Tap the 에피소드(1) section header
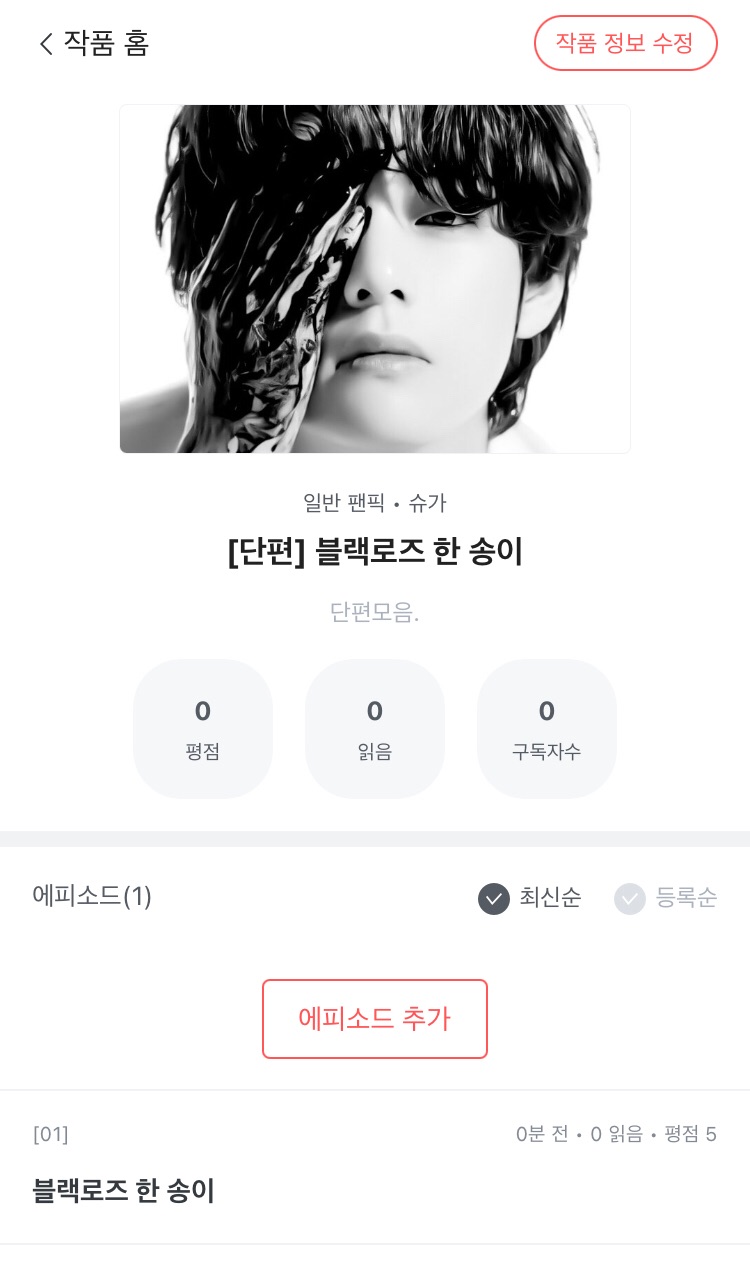750x1280 pixels. tap(92, 896)
